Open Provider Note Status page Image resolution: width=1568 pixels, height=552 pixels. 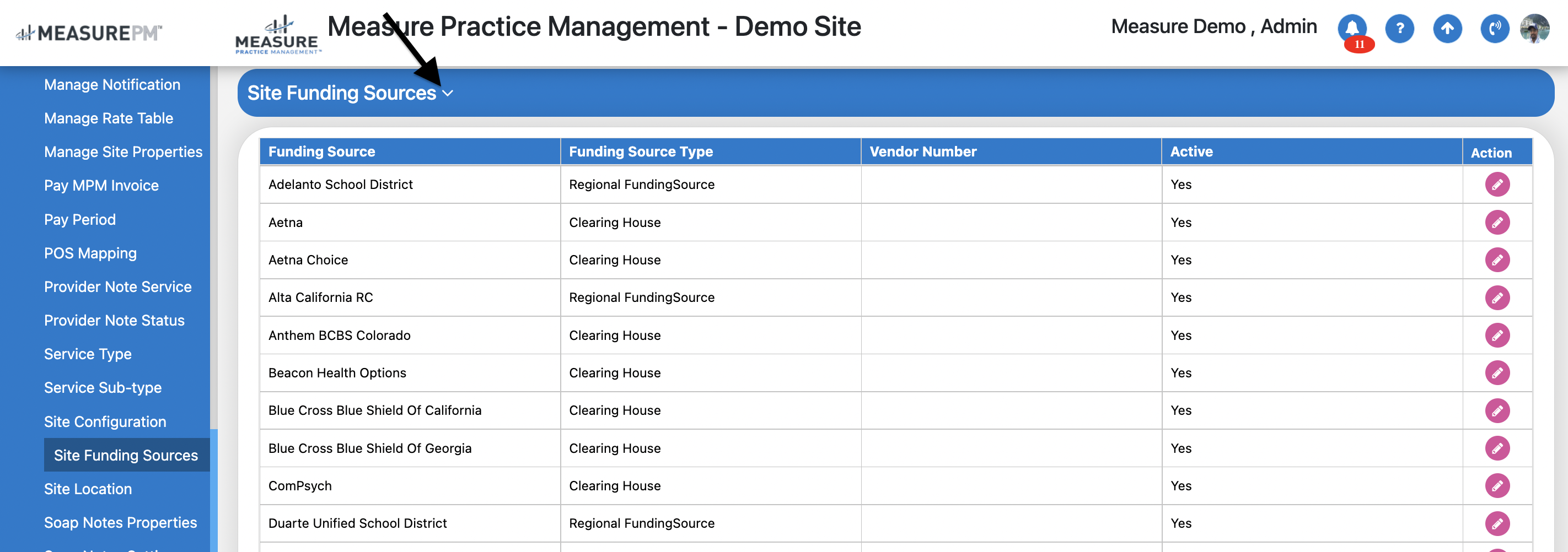(114, 321)
